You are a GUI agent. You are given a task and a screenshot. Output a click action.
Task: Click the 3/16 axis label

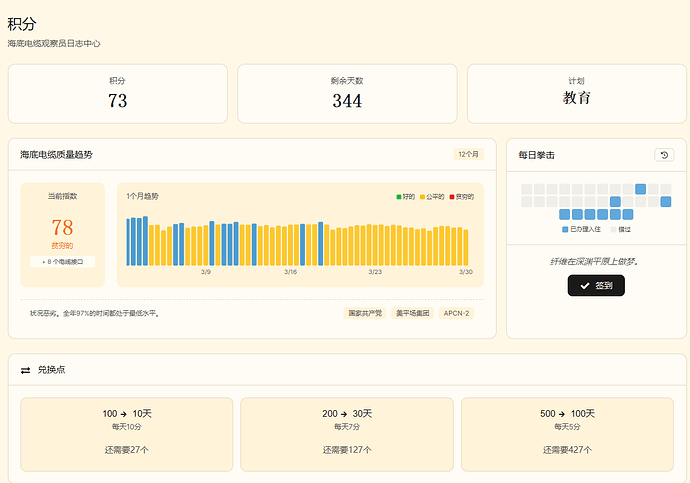(290, 272)
